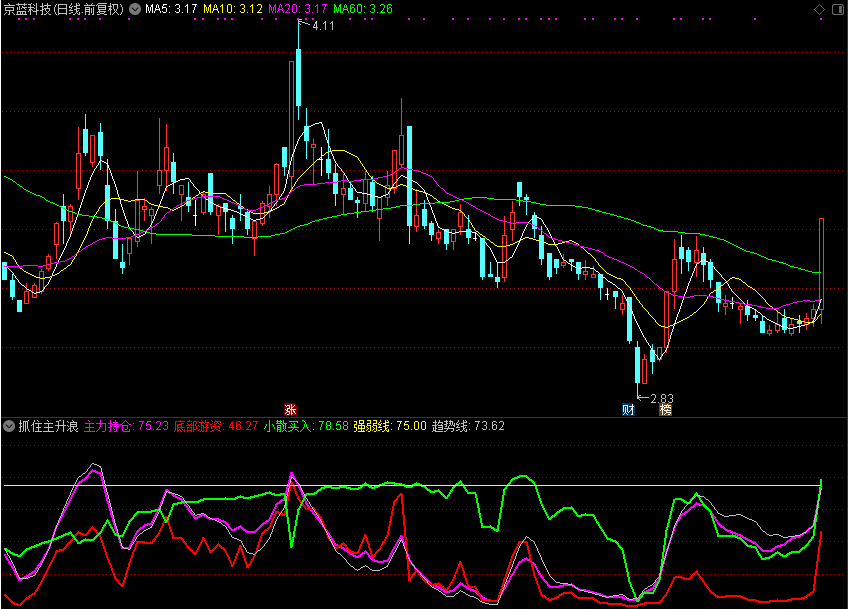Open the orange 榜 ranking marker
The height and width of the screenshot is (609, 848).
tap(665, 409)
